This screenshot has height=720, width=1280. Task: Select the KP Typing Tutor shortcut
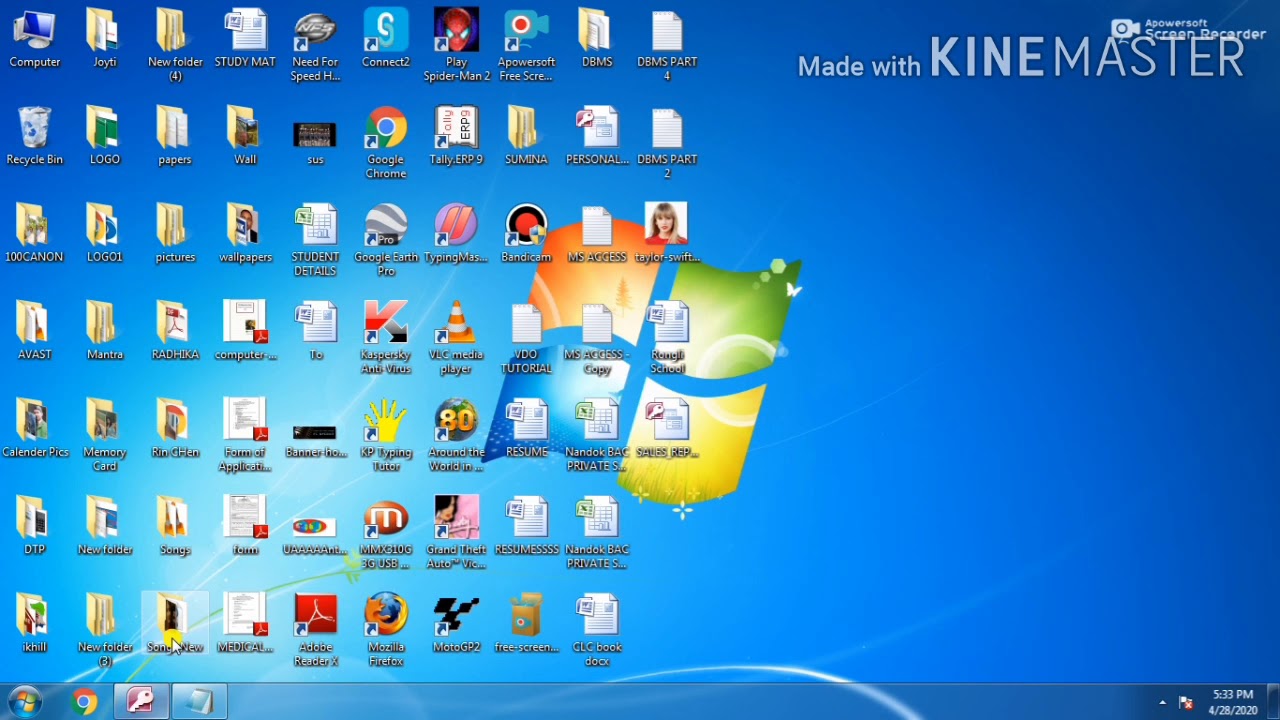[386, 436]
